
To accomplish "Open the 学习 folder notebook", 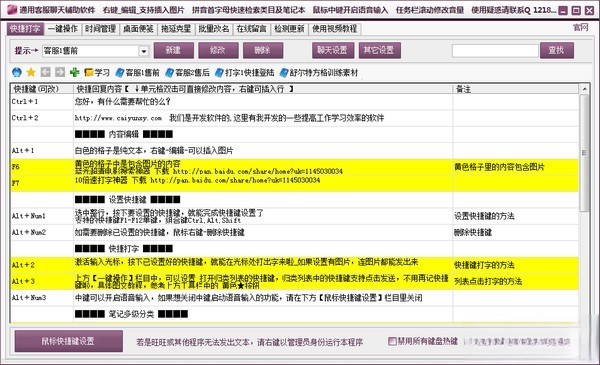I will click(97, 72).
